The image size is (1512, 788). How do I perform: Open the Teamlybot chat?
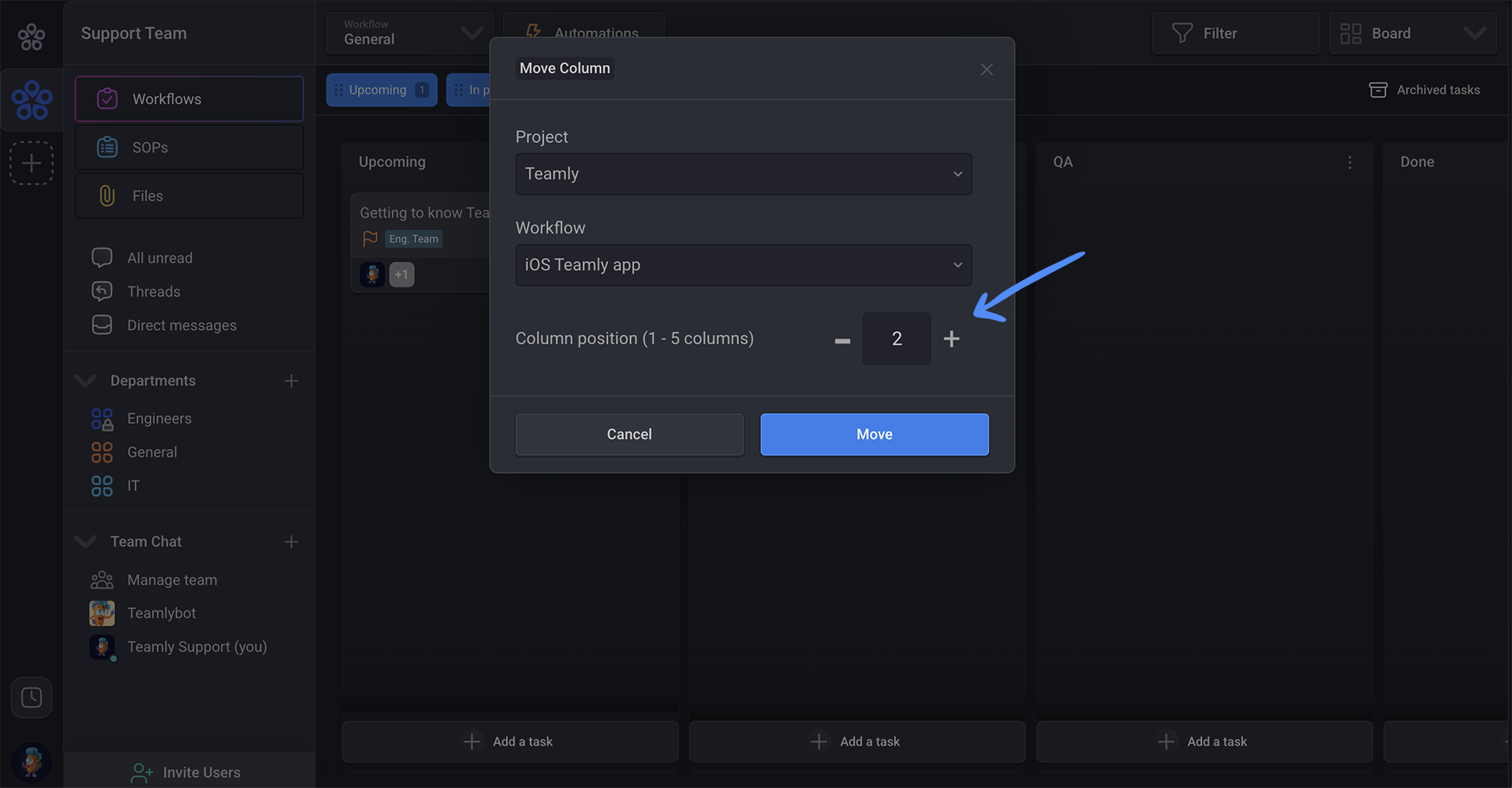pyautogui.click(x=161, y=613)
